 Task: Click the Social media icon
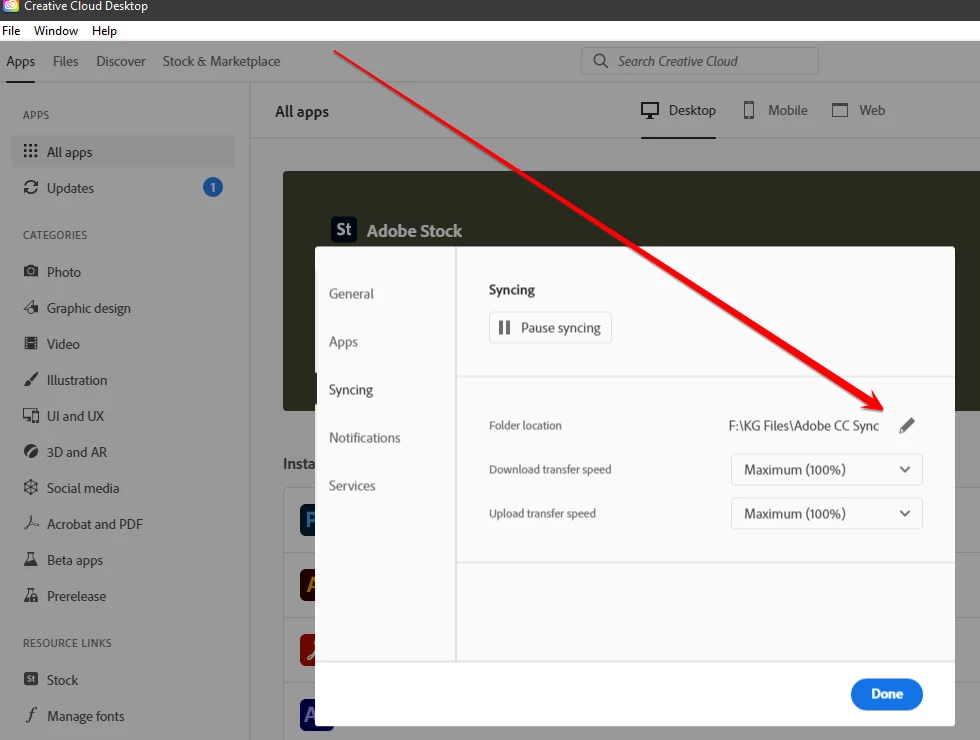click(x=31, y=488)
